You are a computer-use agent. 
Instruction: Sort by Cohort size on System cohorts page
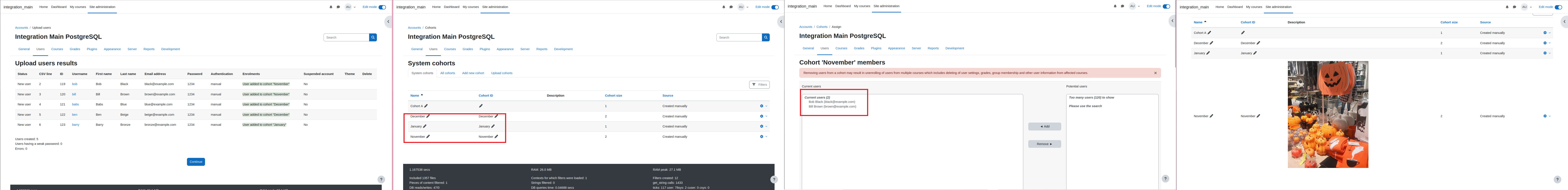pyautogui.click(x=614, y=96)
